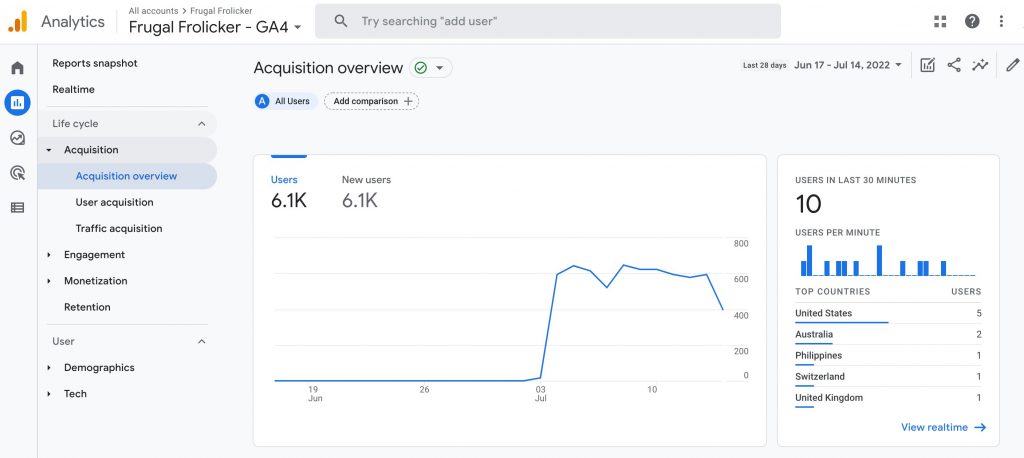Open the report status dropdown arrow
This screenshot has width=1024, height=458.
(440, 68)
